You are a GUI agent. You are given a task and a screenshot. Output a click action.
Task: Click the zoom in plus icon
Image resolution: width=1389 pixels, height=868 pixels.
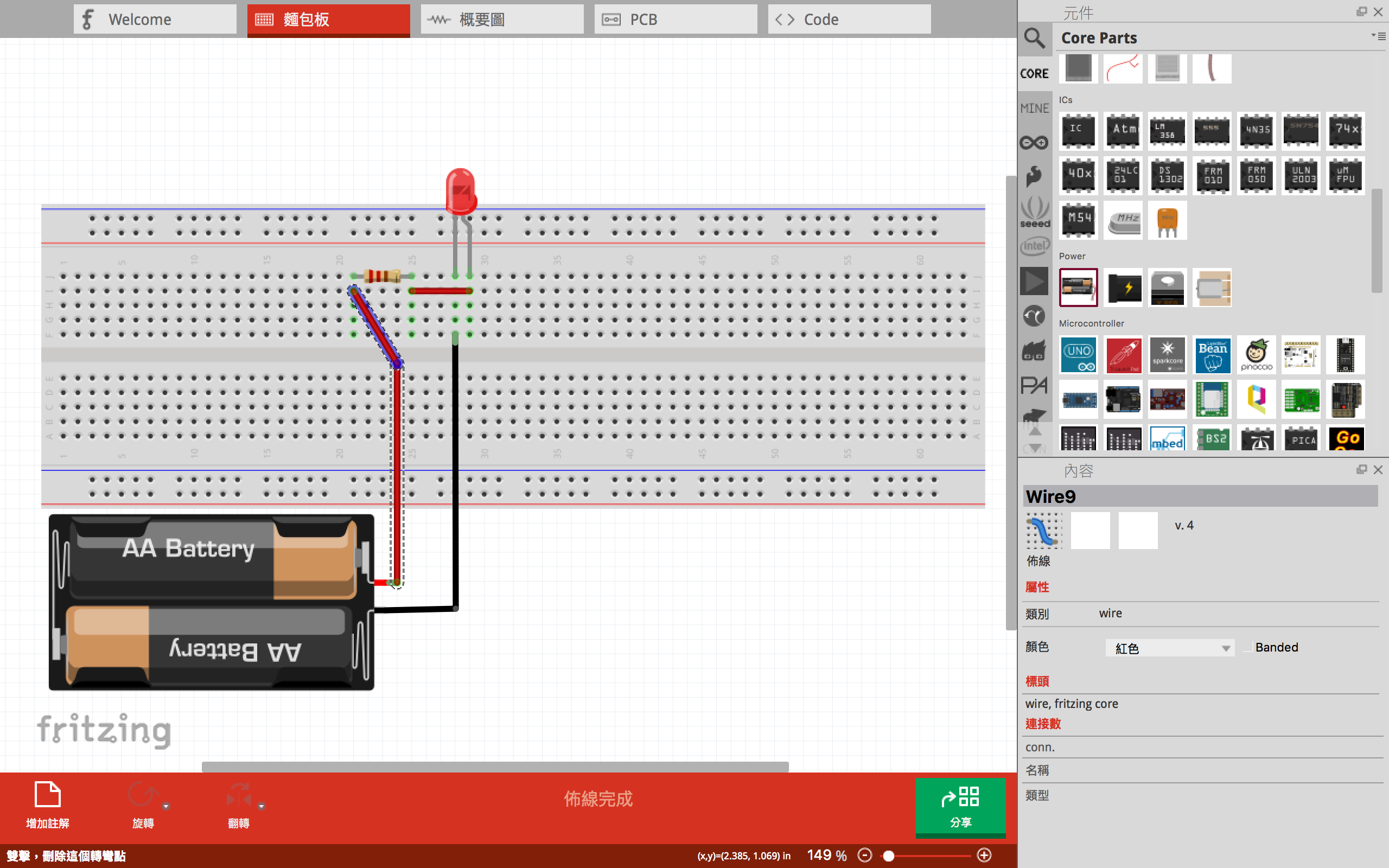tap(984, 856)
